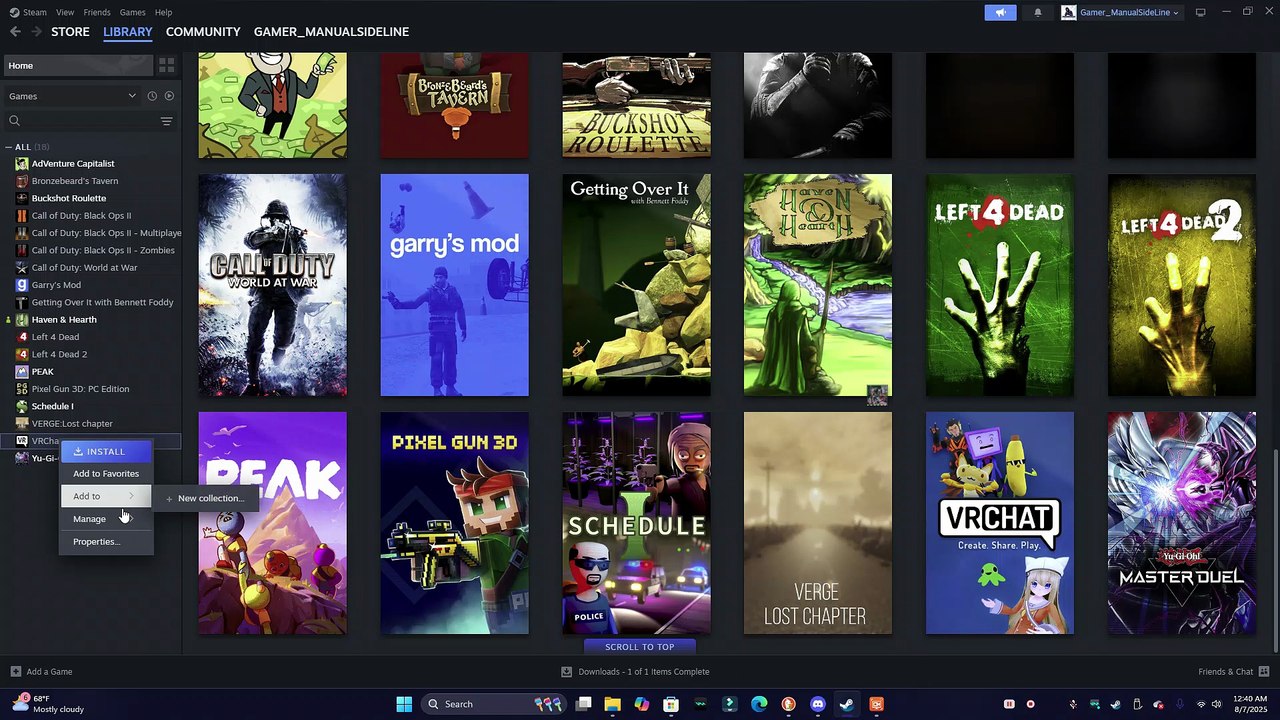Open Friends & Chat icon at bottom right
Screen dimensions: 1280x720
[1265, 672]
